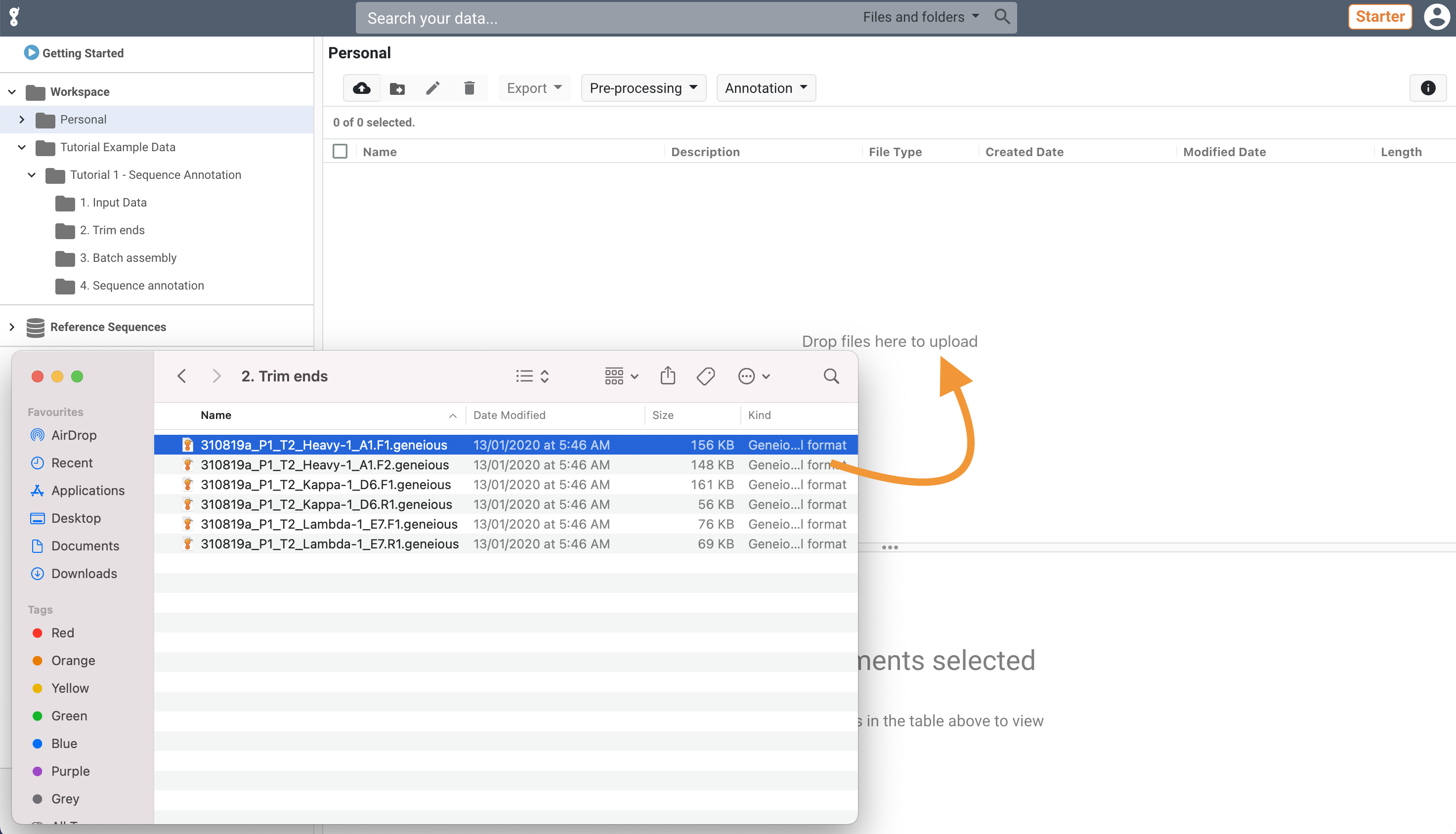Expand the Reference Sequences chevron
Viewport: 1456px width, 834px height.
pyautogui.click(x=12, y=327)
